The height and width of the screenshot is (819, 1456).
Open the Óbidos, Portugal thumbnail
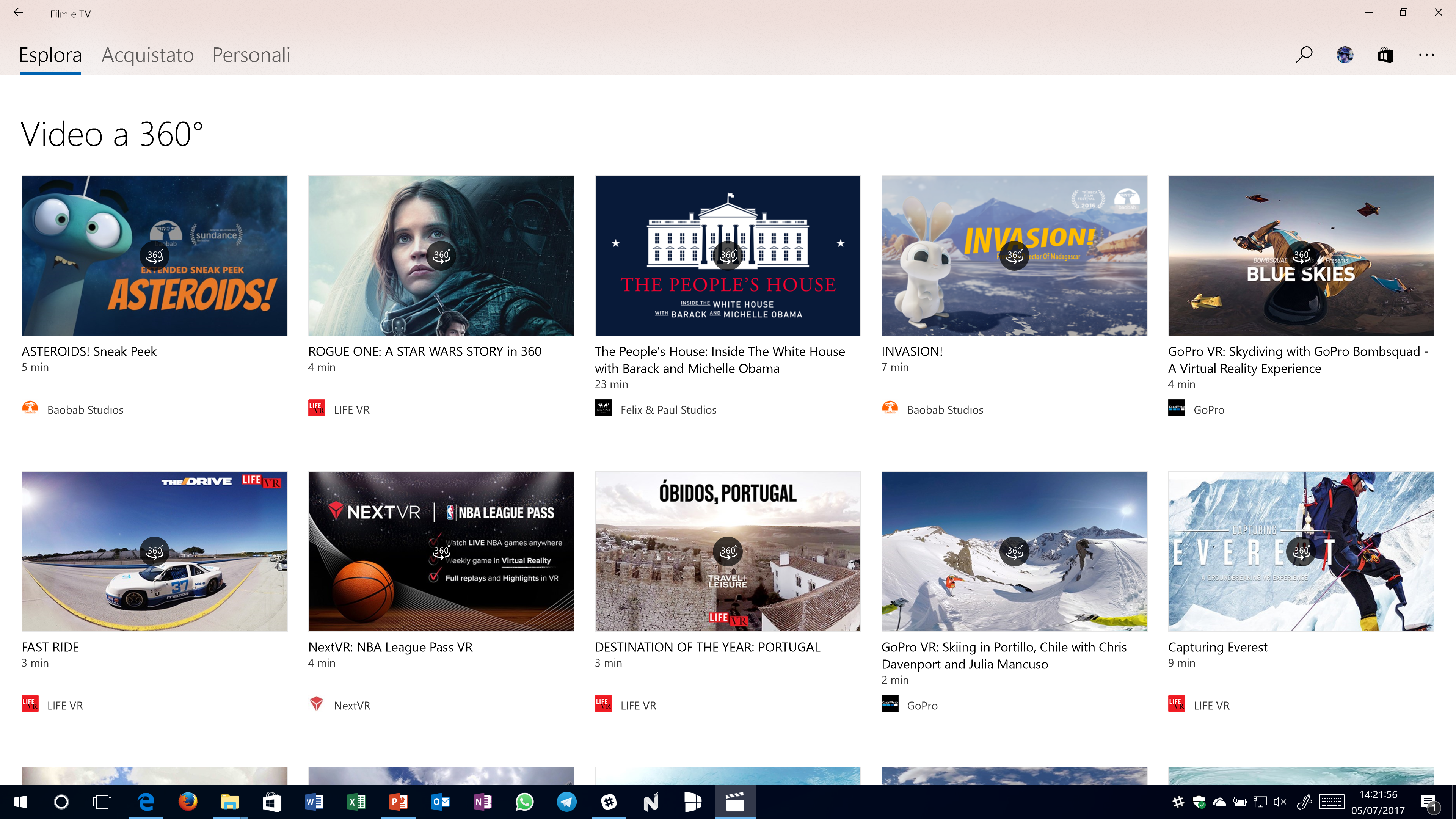(x=728, y=551)
